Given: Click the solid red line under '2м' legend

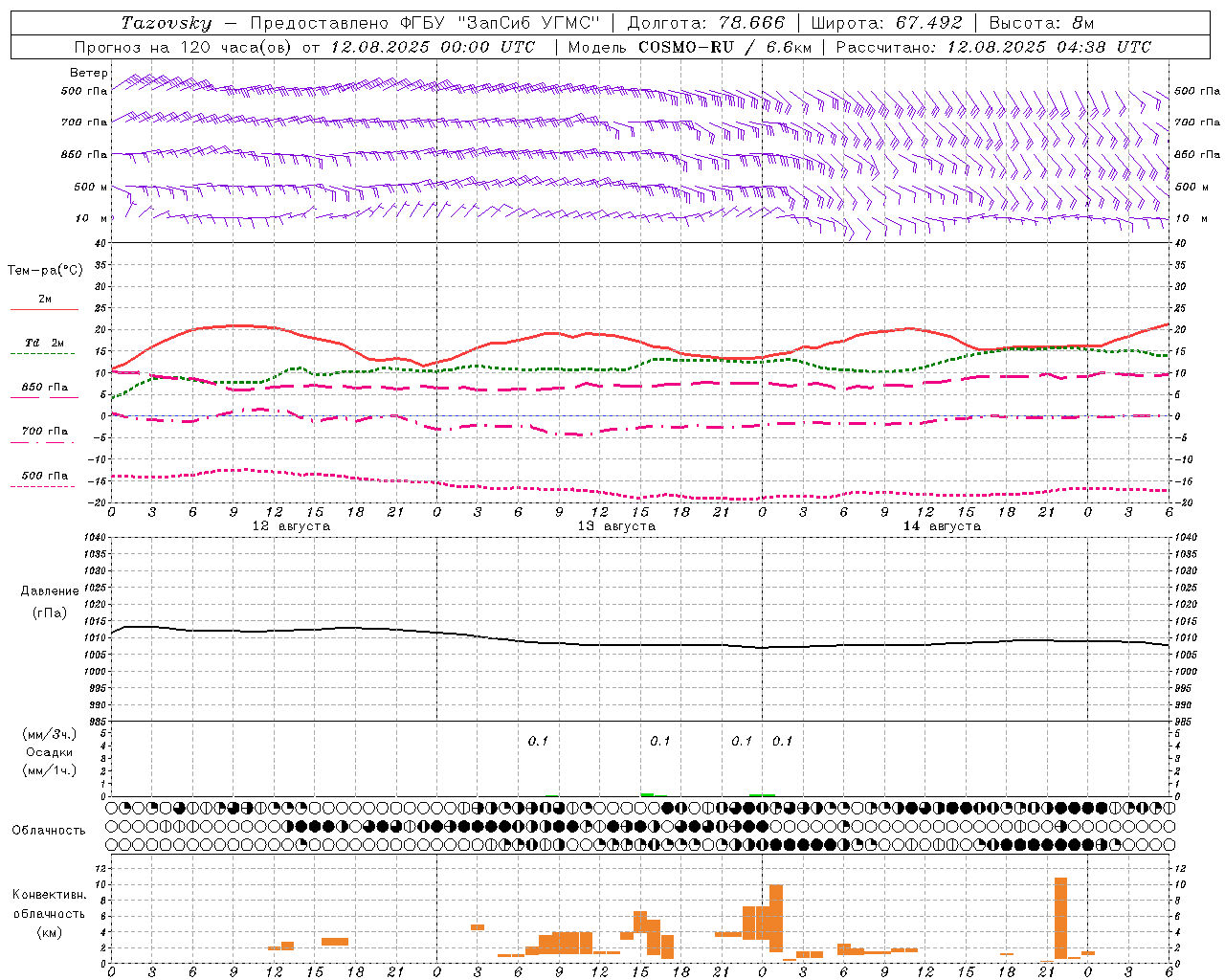Looking at the screenshot, I should pyautogui.click(x=44, y=310).
